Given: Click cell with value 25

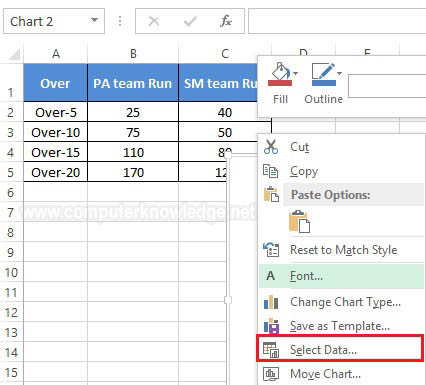Looking at the screenshot, I should [133, 112].
